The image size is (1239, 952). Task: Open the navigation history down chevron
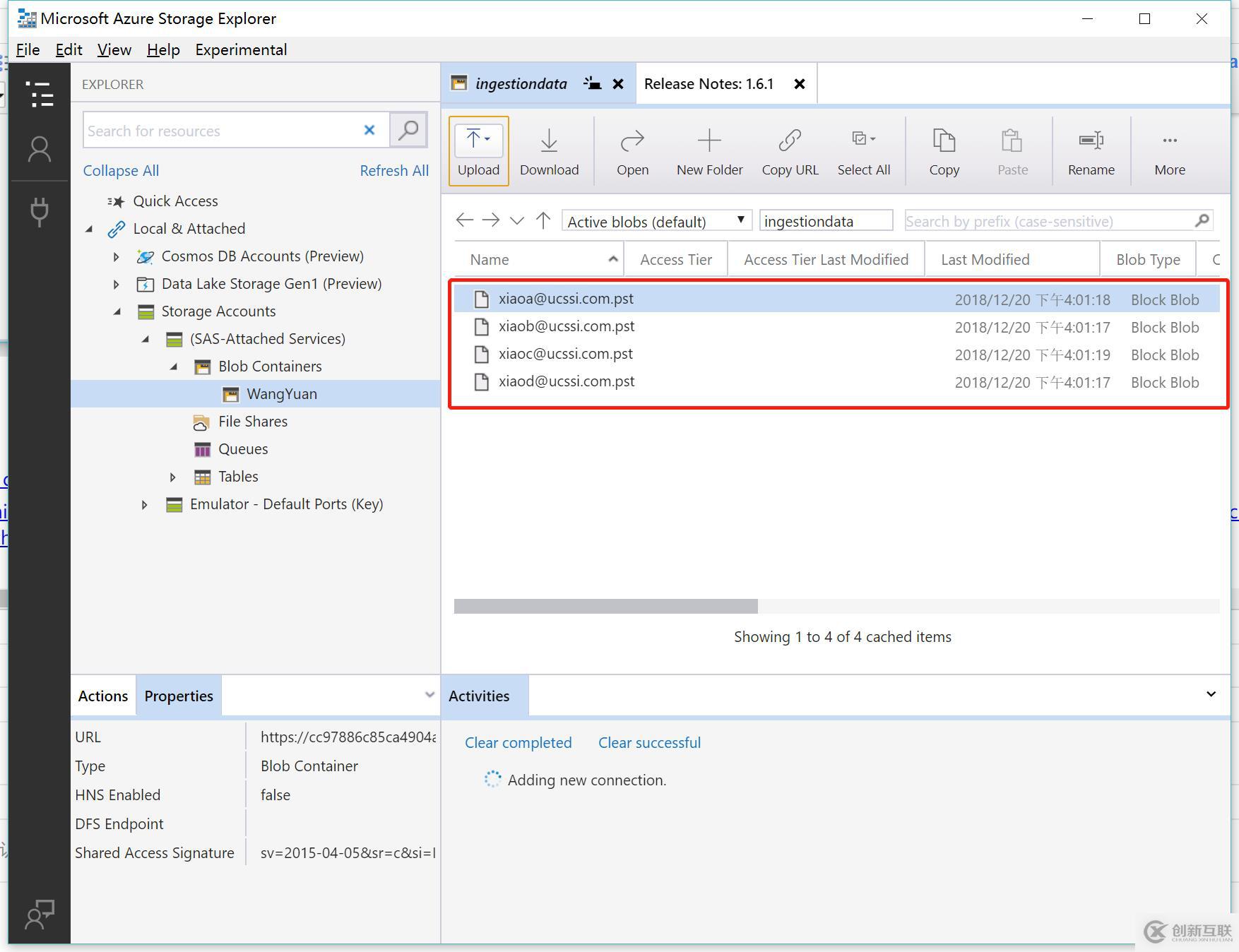517,221
